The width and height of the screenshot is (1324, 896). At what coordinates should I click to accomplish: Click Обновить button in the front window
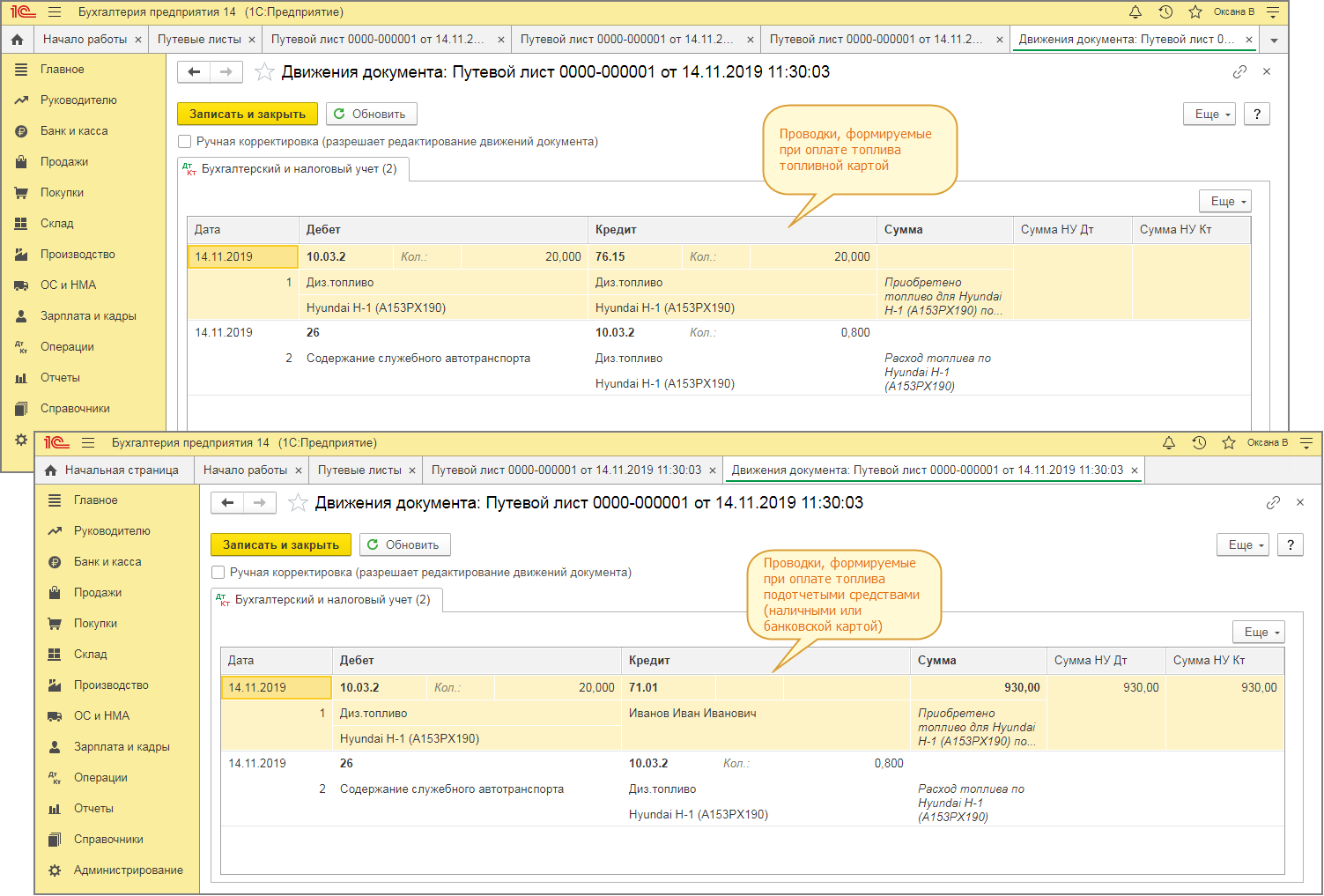pyautogui.click(x=405, y=544)
